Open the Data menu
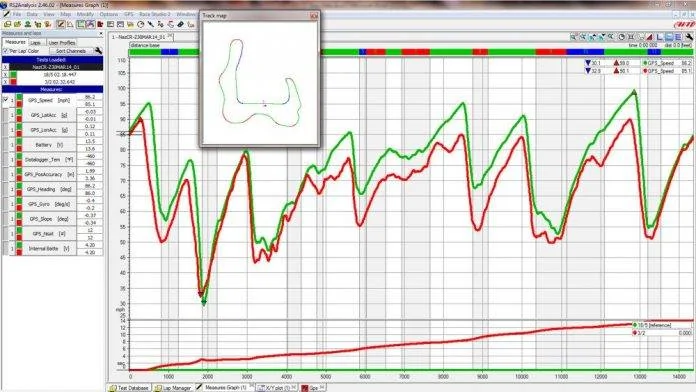Image resolution: width=696 pixels, height=392 pixels. tap(32, 14)
